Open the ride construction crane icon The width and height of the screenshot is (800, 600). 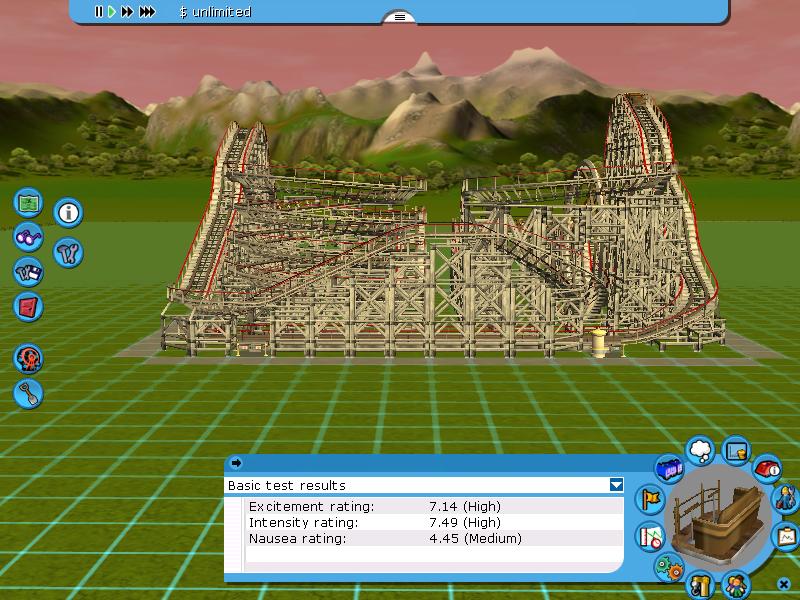(x=700, y=585)
